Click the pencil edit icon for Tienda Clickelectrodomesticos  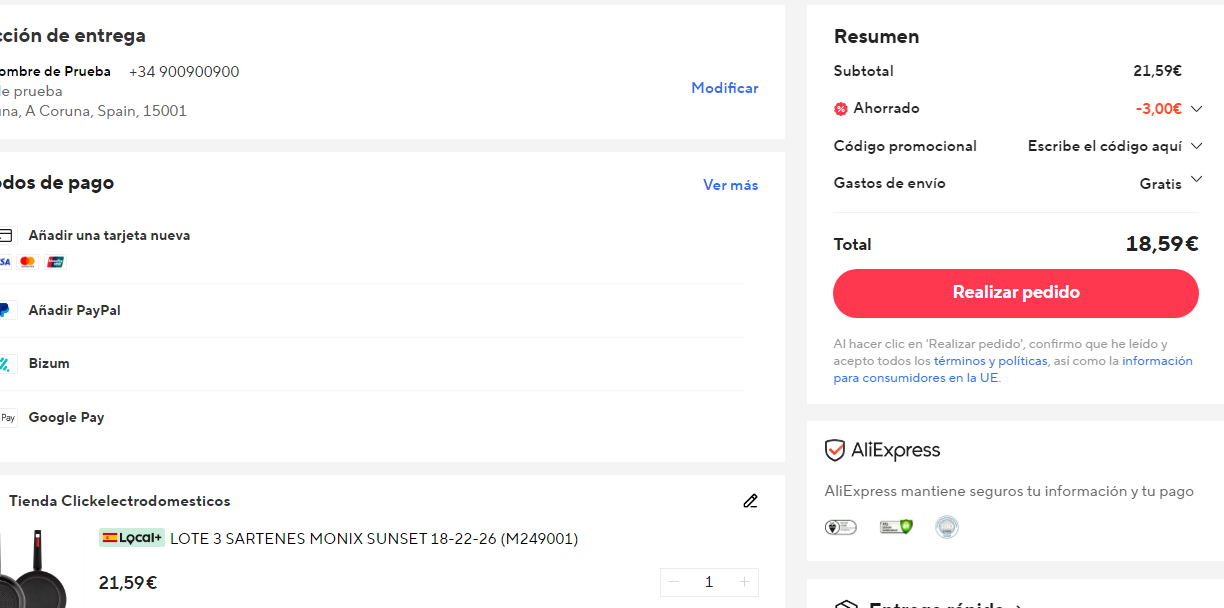(x=751, y=501)
